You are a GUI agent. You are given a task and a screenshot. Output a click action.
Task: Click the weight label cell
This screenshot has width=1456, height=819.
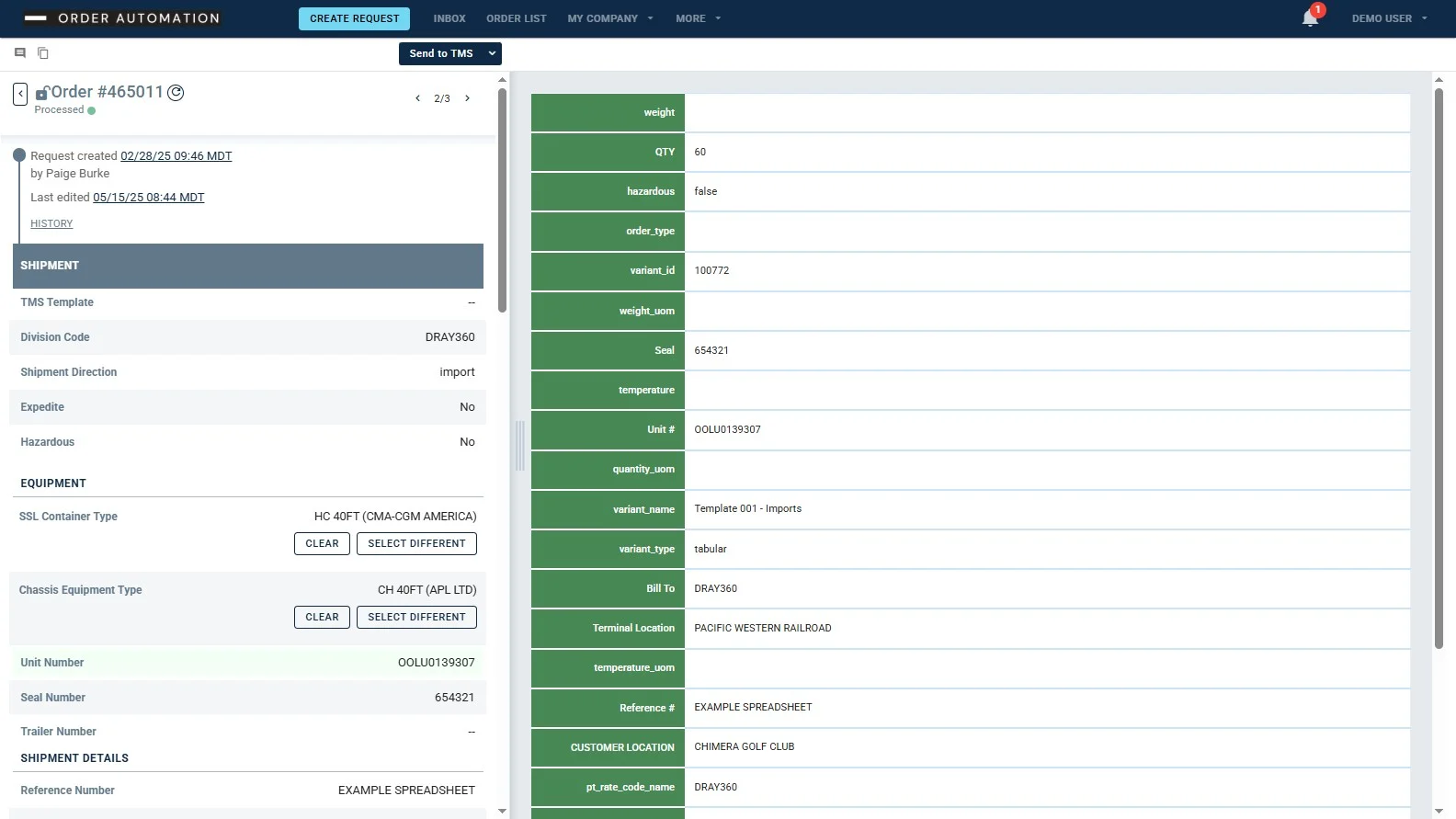[608, 112]
